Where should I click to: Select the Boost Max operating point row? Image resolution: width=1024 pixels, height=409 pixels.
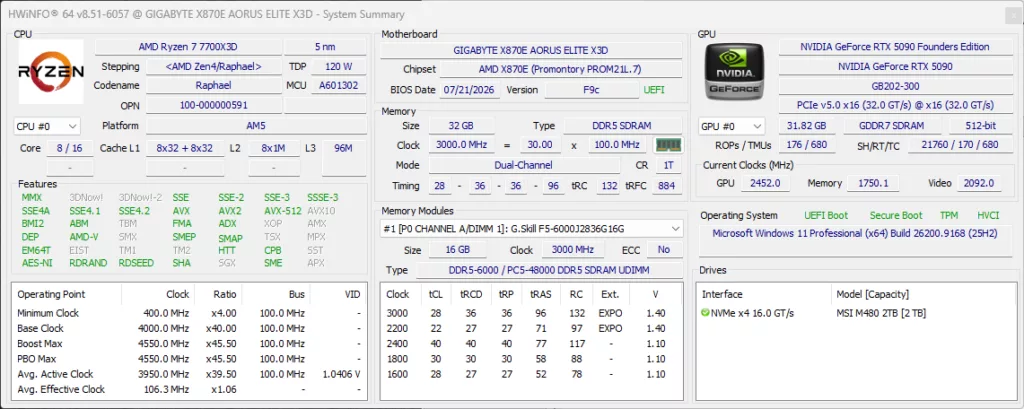point(189,344)
